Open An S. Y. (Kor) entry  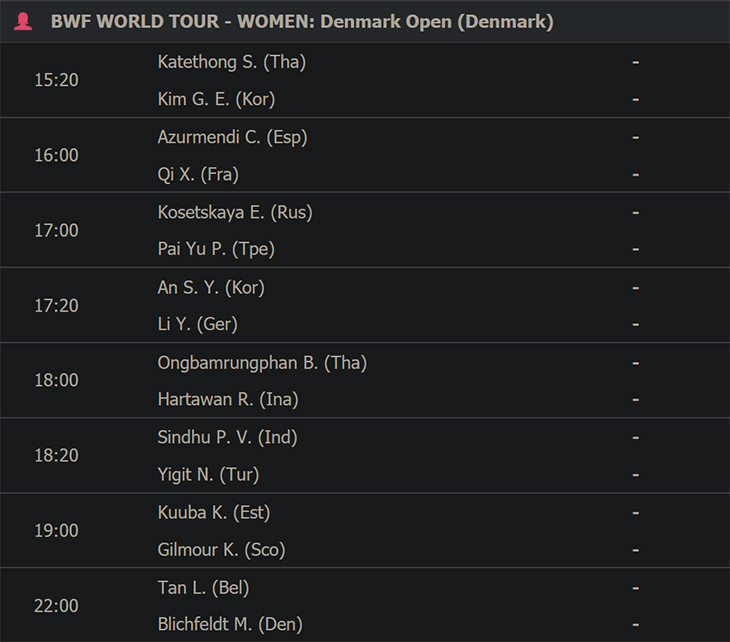pos(211,288)
